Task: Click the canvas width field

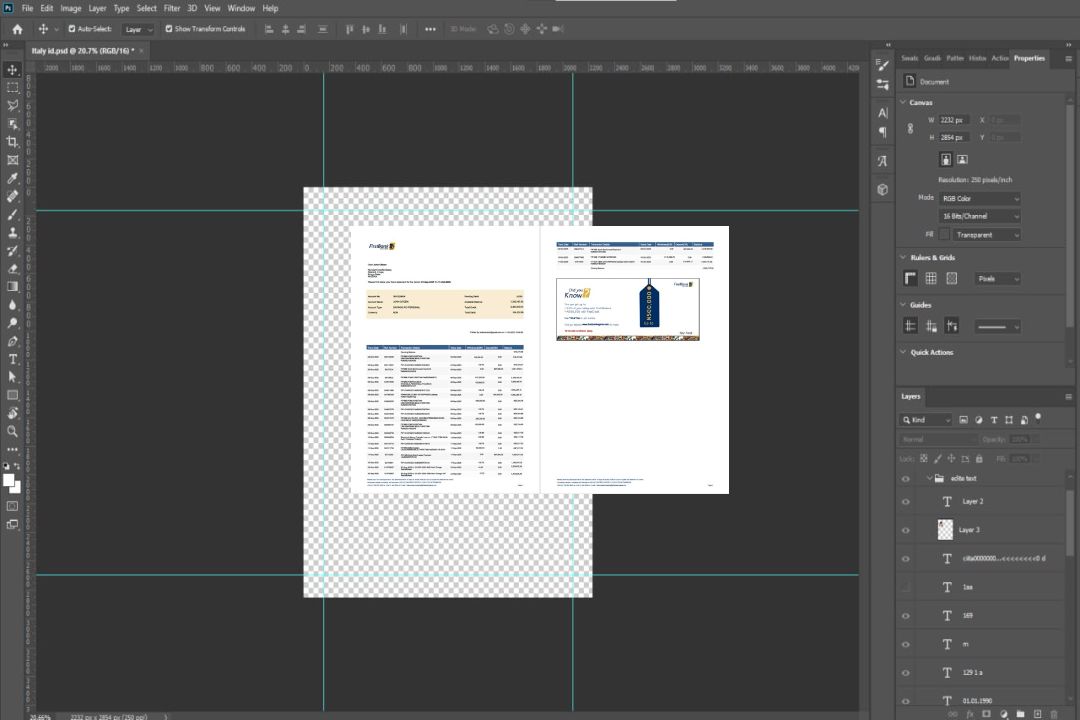Action: [954, 120]
